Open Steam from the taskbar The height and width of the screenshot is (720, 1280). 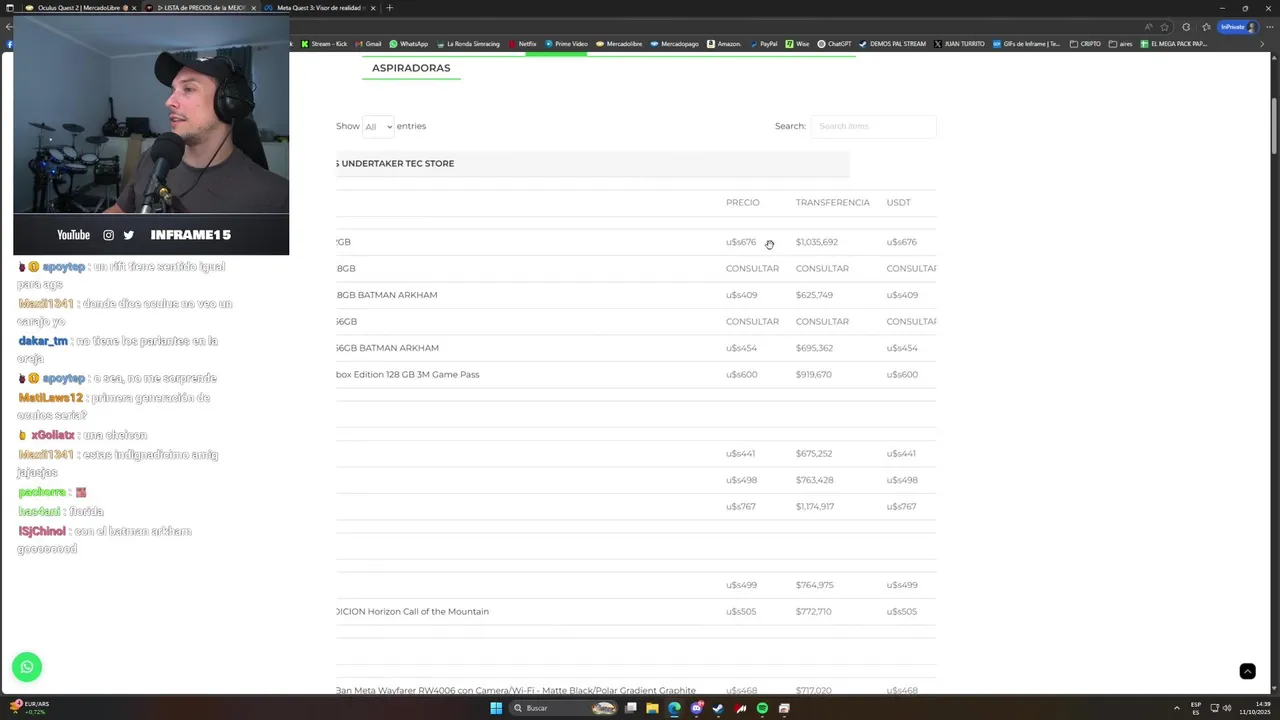(718, 708)
